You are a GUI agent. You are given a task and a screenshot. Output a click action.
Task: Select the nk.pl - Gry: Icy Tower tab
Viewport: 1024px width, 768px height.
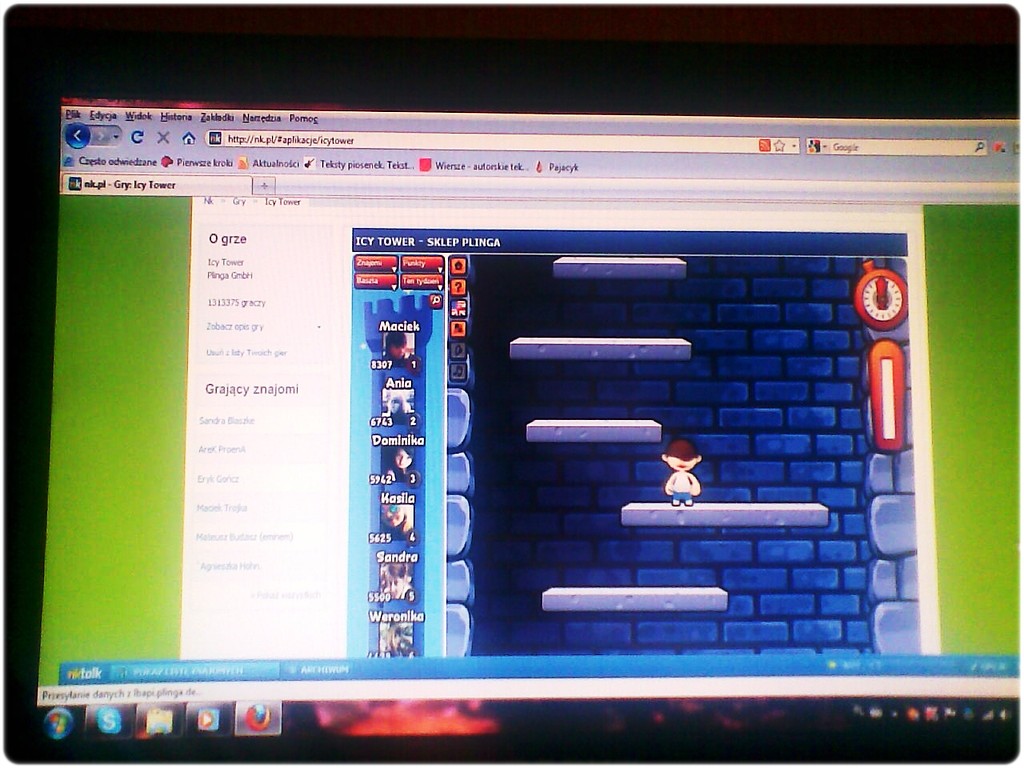click(157, 185)
